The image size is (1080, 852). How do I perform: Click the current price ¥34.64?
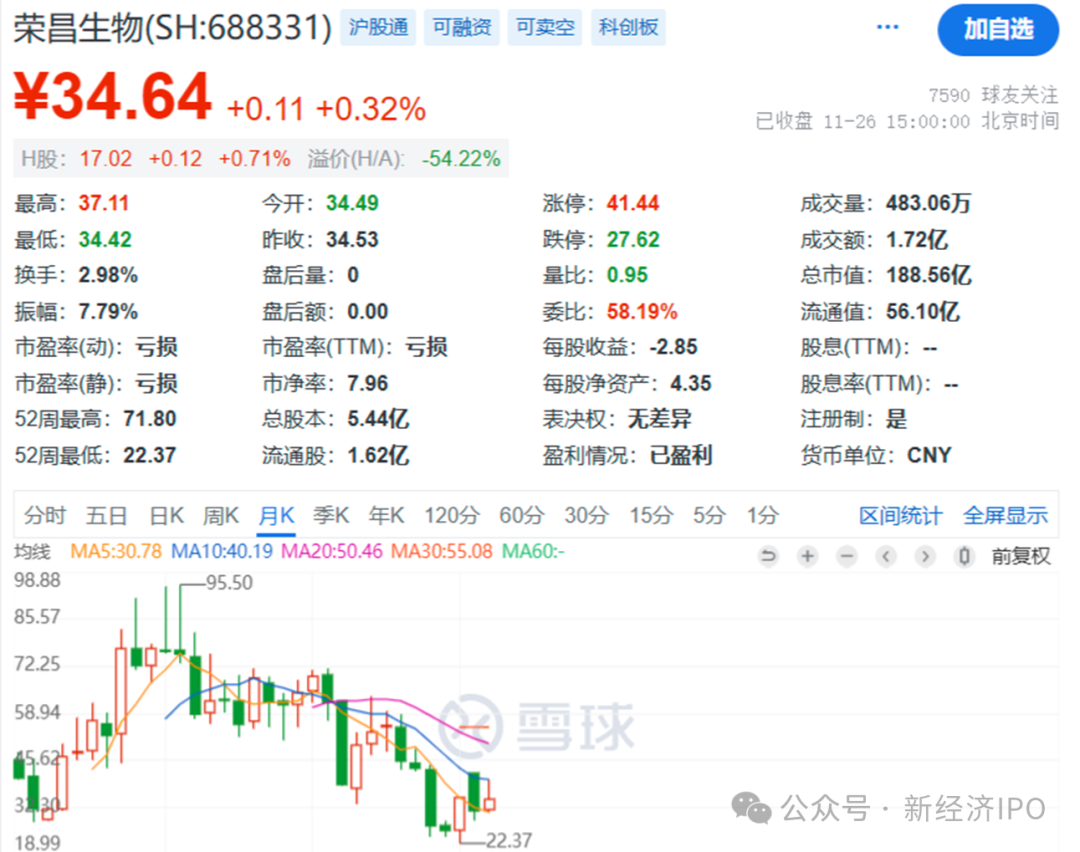(112, 96)
